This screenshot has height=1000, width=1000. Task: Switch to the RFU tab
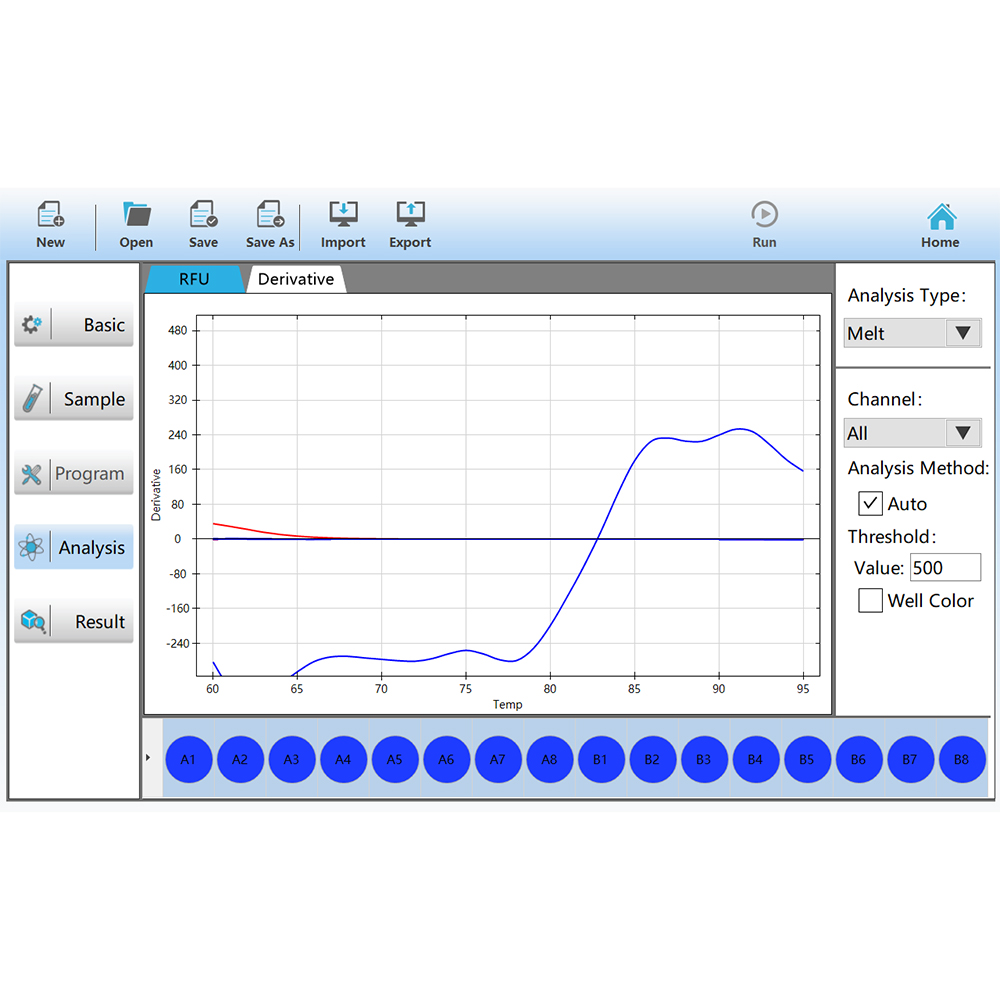click(x=194, y=279)
